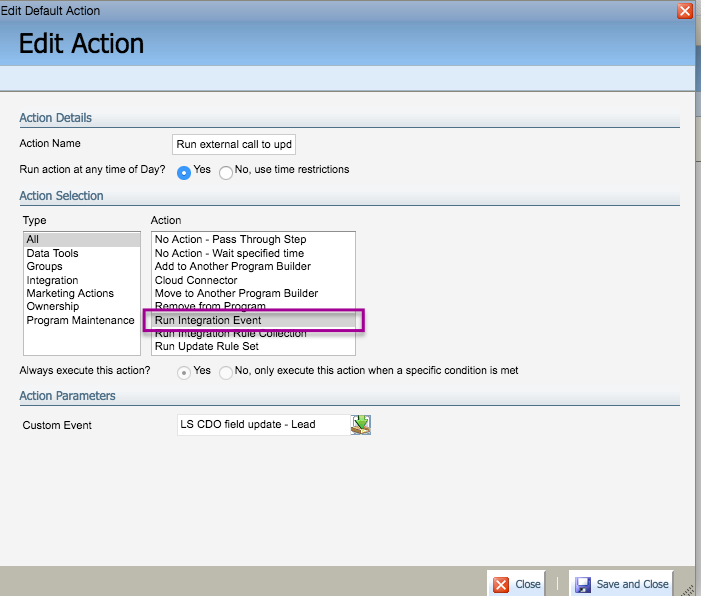The width and height of the screenshot is (701, 596).
Task: Open the Custom Event picker icon
Action: coord(360,425)
